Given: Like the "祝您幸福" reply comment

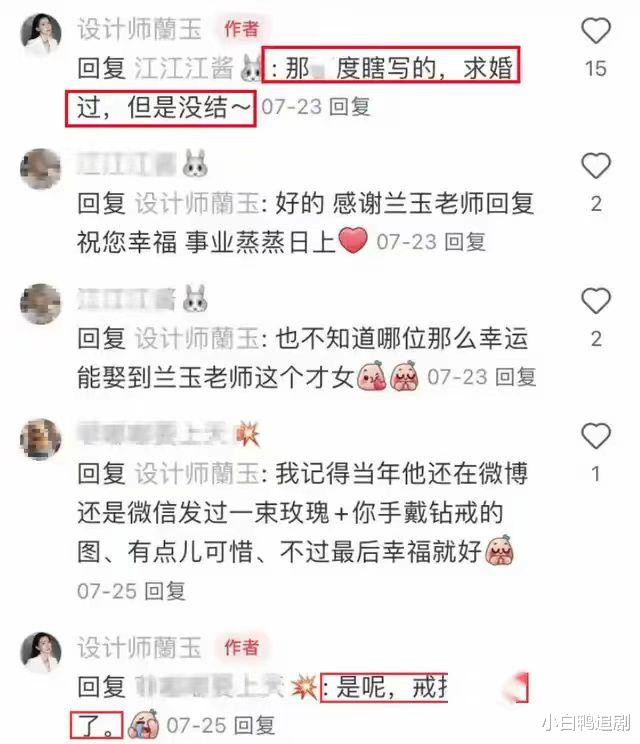Looking at the screenshot, I should (x=595, y=166).
